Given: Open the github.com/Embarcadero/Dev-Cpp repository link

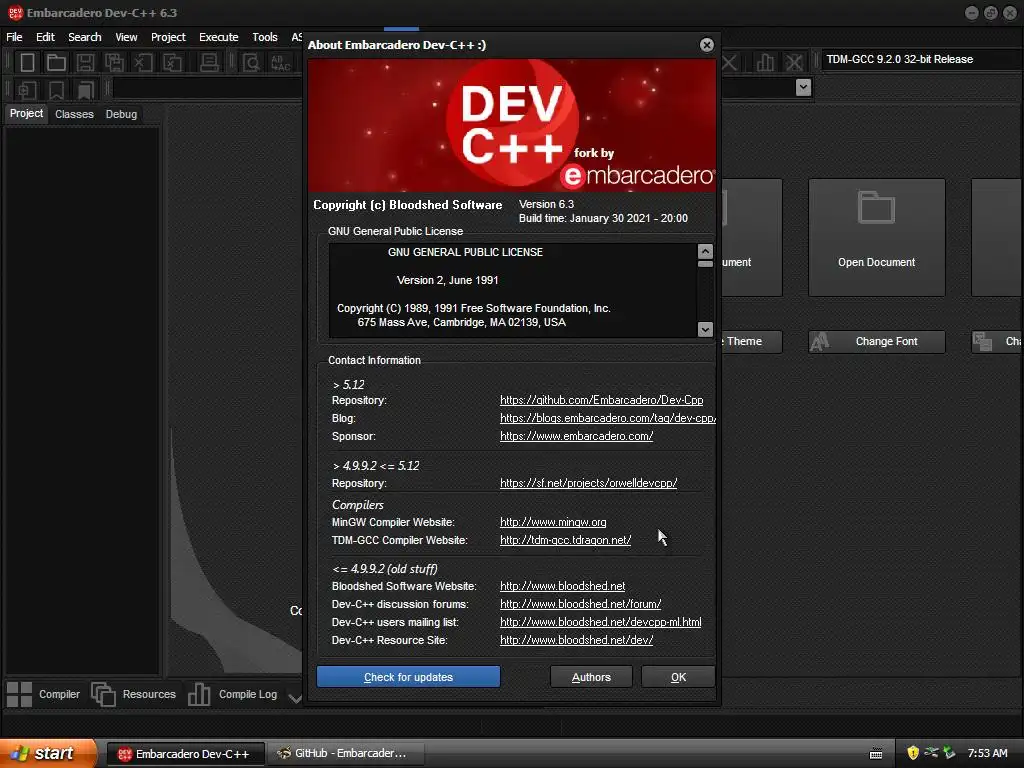Looking at the screenshot, I should pos(601,400).
